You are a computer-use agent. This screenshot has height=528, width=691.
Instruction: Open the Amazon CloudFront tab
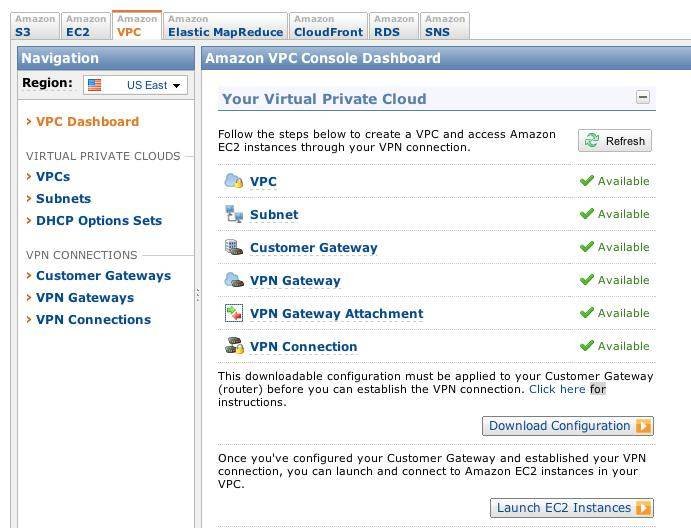(x=327, y=25)
